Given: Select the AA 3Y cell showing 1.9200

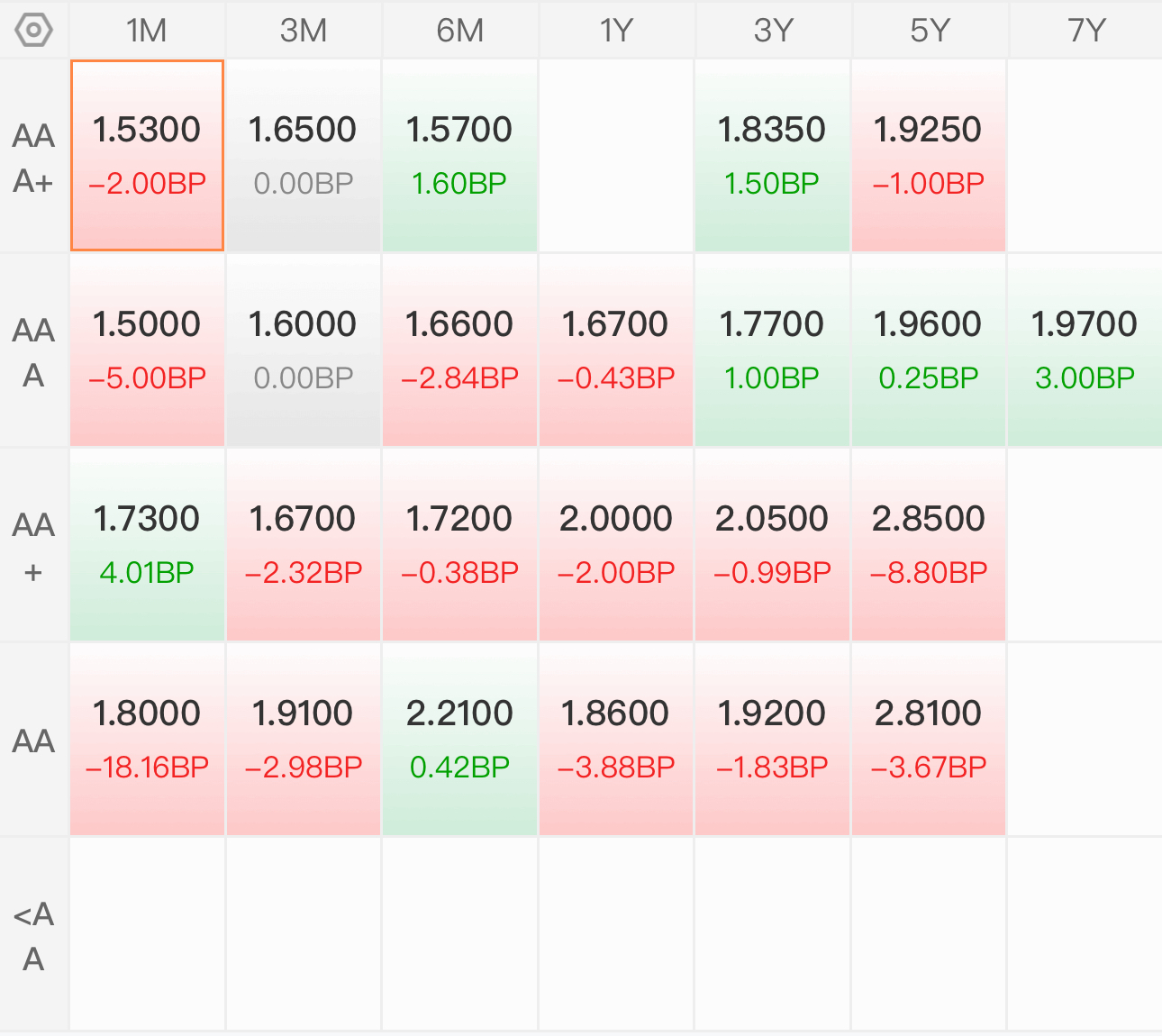Looking at the screenshot, I should click(x=773, y=740).
